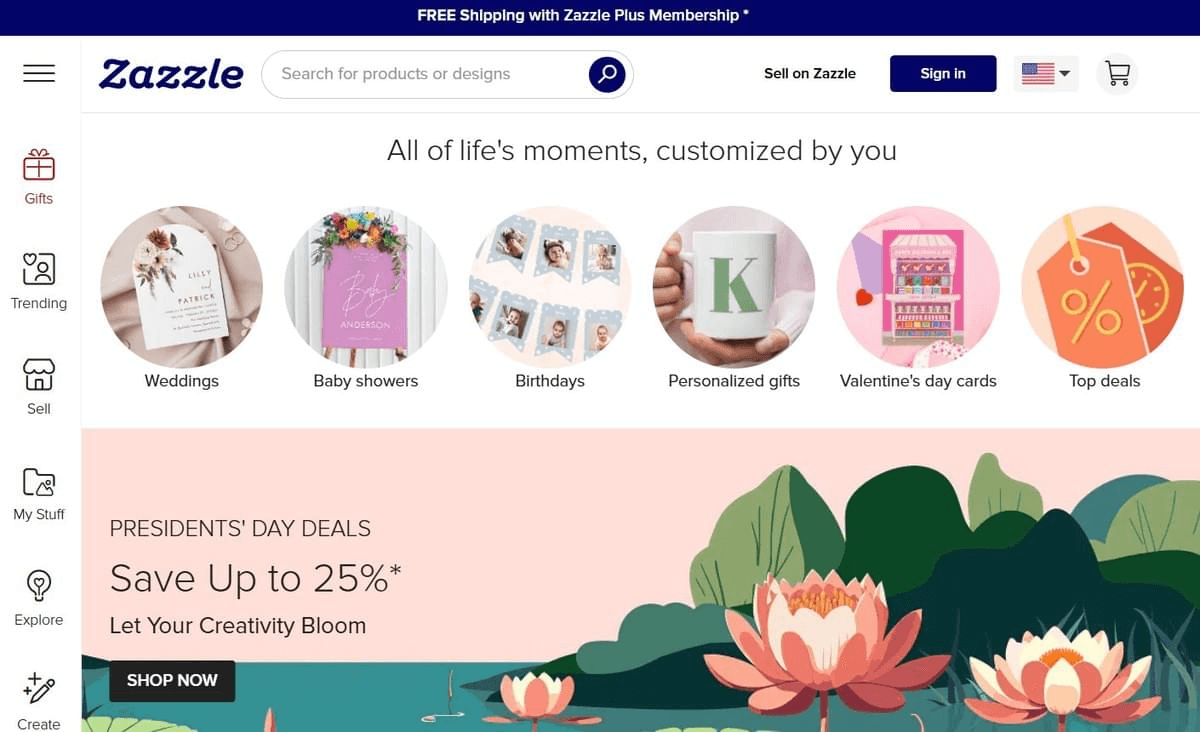Click the Zazzle logo
1200x732 pixels.
[171, 74]
